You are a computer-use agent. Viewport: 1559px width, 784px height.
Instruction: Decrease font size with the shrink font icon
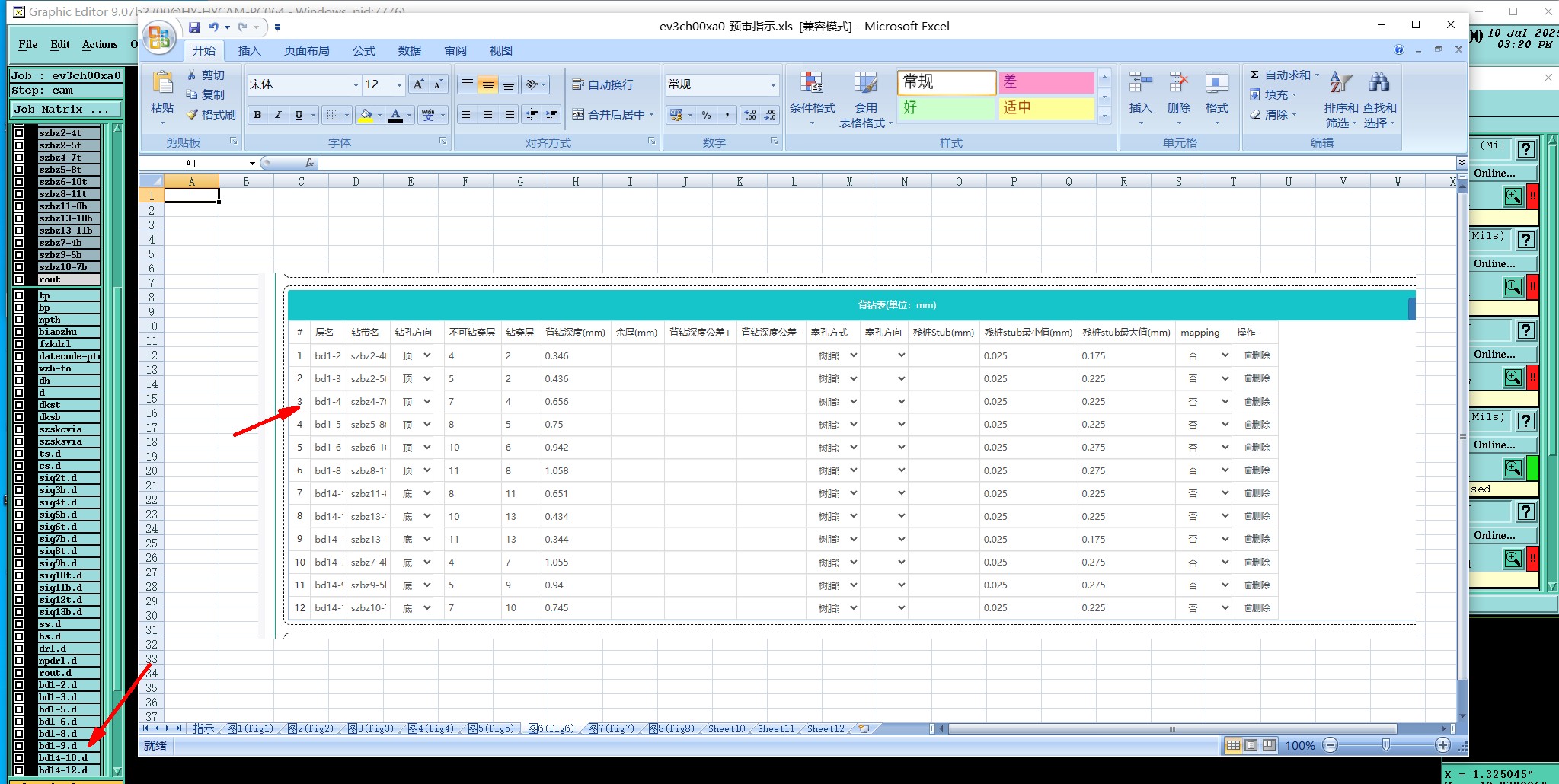coord(438,84)
